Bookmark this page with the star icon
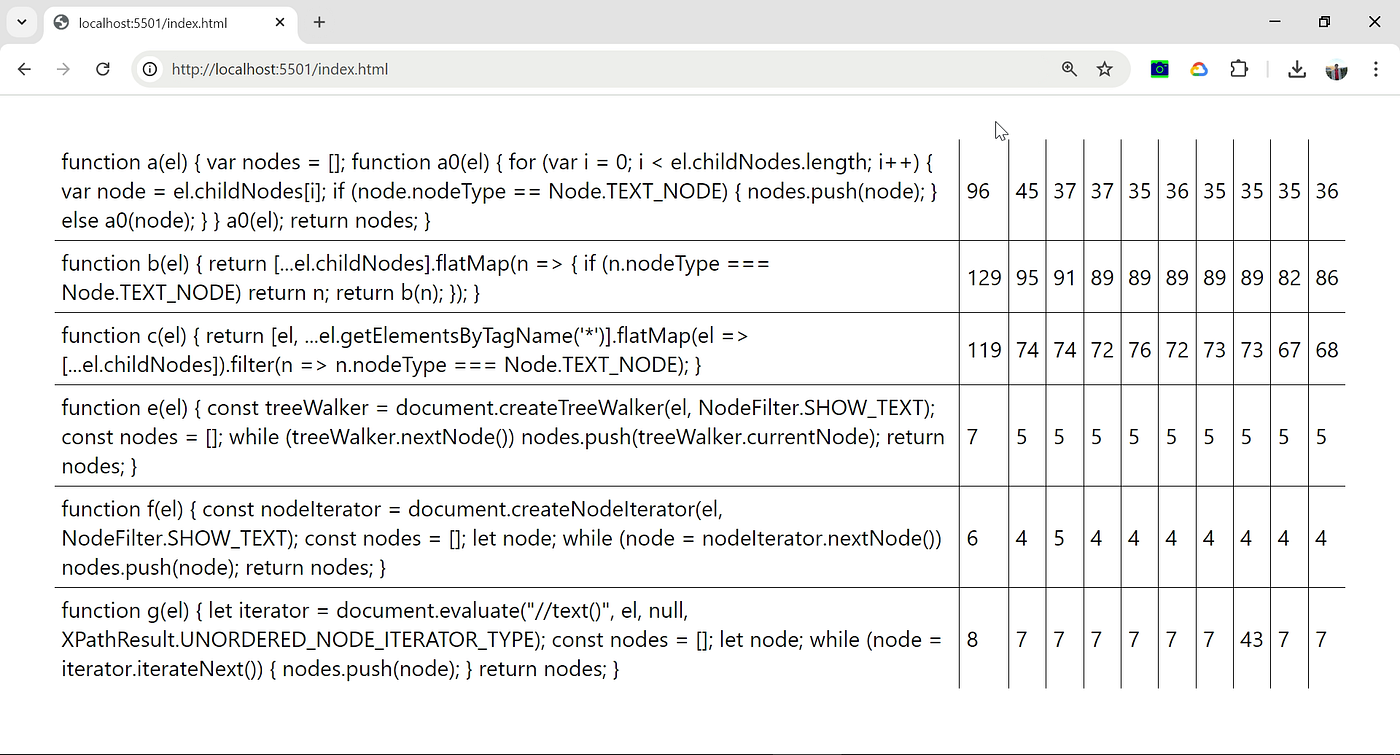This screenshot has width=1400, height=755. pos(1104,69)
